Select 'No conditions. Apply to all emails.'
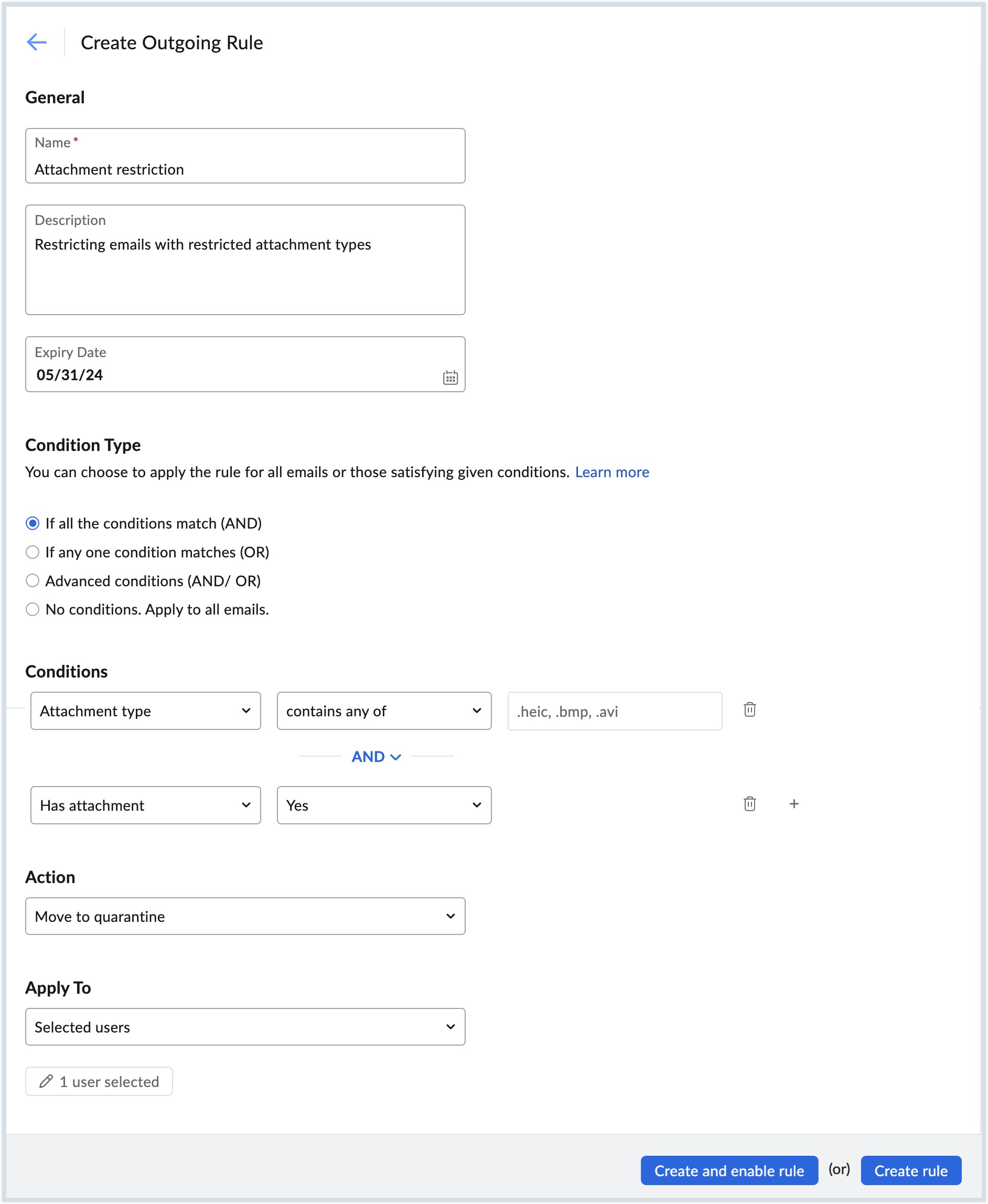Viewport: 988px width, 1204px height. point(33,609)
